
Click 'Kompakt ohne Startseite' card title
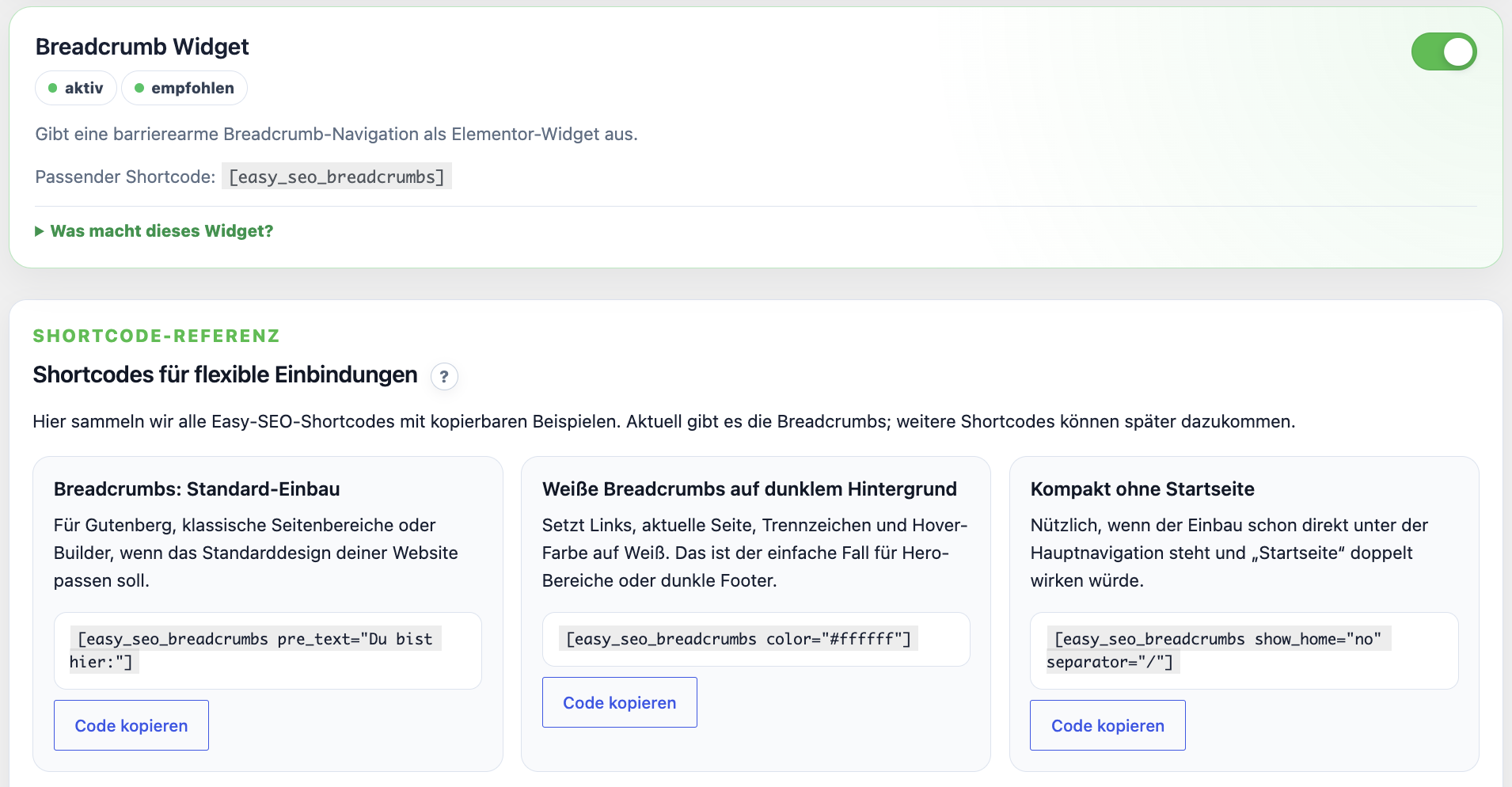(1142, 489)
